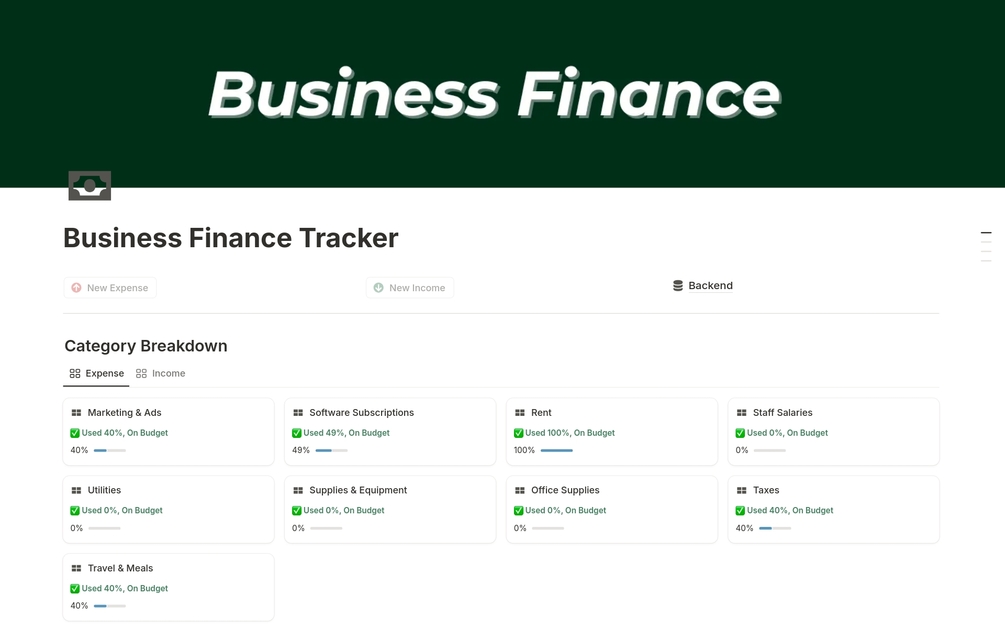The height and width of the screenshot is (628, 1005).
Task: Click the Software Subscriptions card icon
Action: [298, 413]
